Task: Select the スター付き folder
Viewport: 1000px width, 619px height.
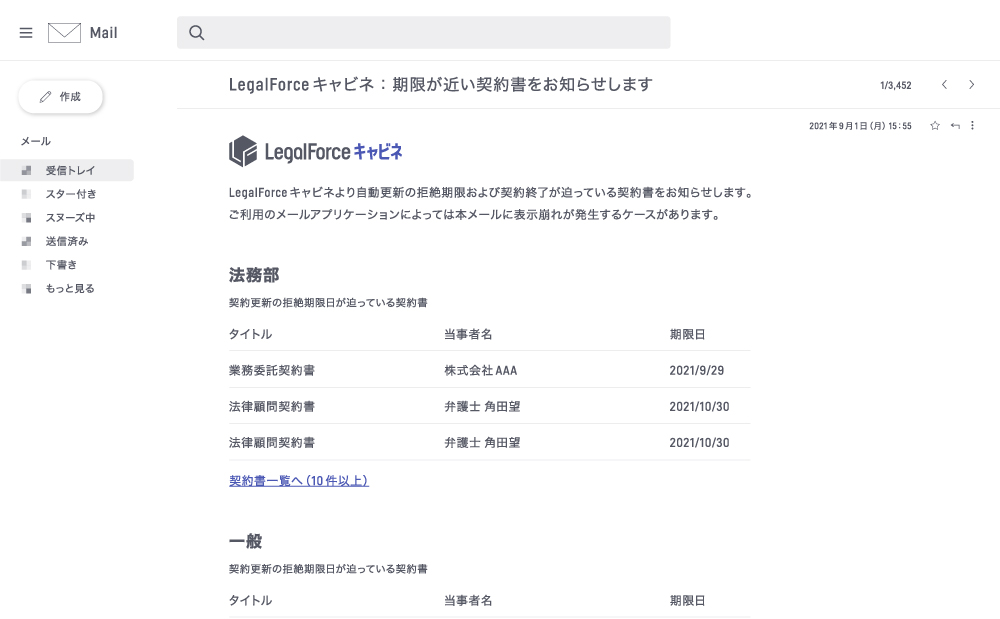Action: tap(70, 194)
